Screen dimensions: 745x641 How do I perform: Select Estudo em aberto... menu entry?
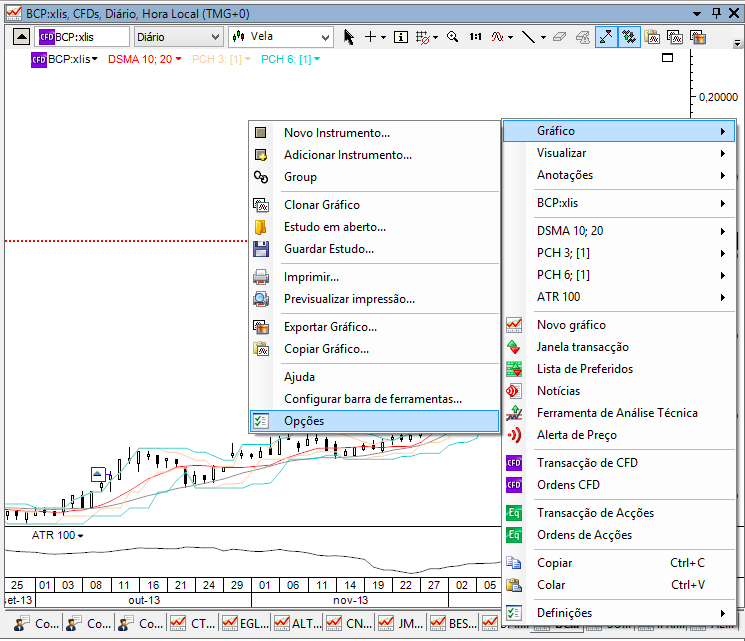pyautogui.click(x=374, y=227)
